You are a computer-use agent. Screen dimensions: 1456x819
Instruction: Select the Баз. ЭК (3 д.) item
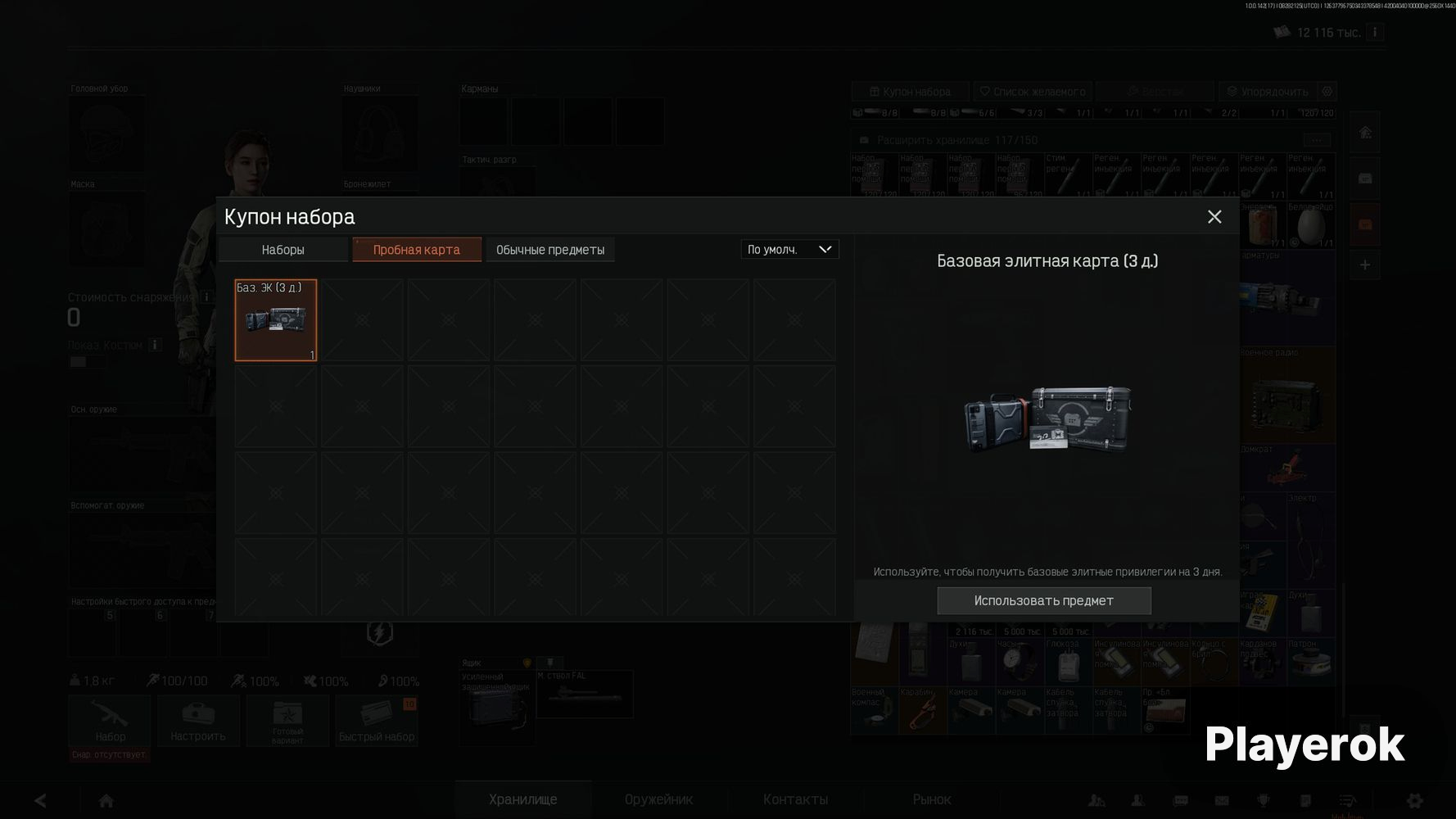[x=275, y=320]
